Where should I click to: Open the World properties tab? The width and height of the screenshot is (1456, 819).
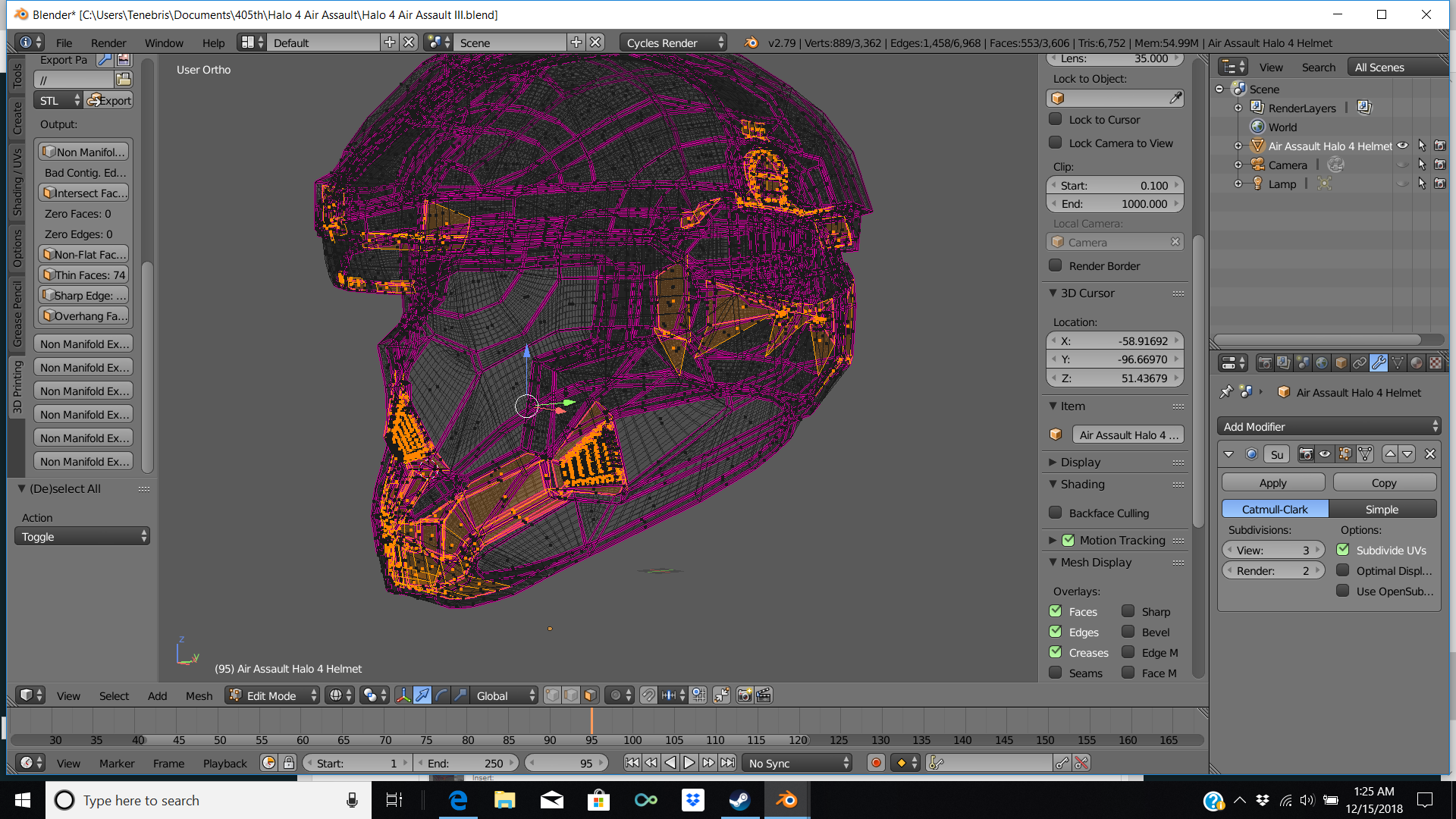pos(1322,363)
